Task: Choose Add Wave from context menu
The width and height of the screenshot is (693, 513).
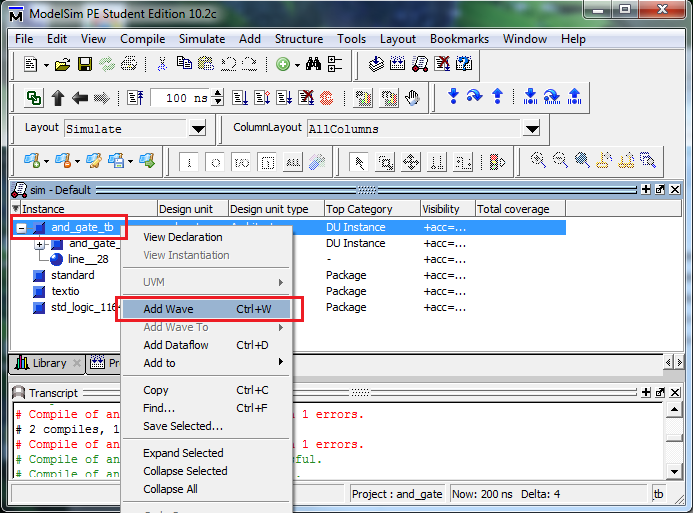Action: (207, 309)
